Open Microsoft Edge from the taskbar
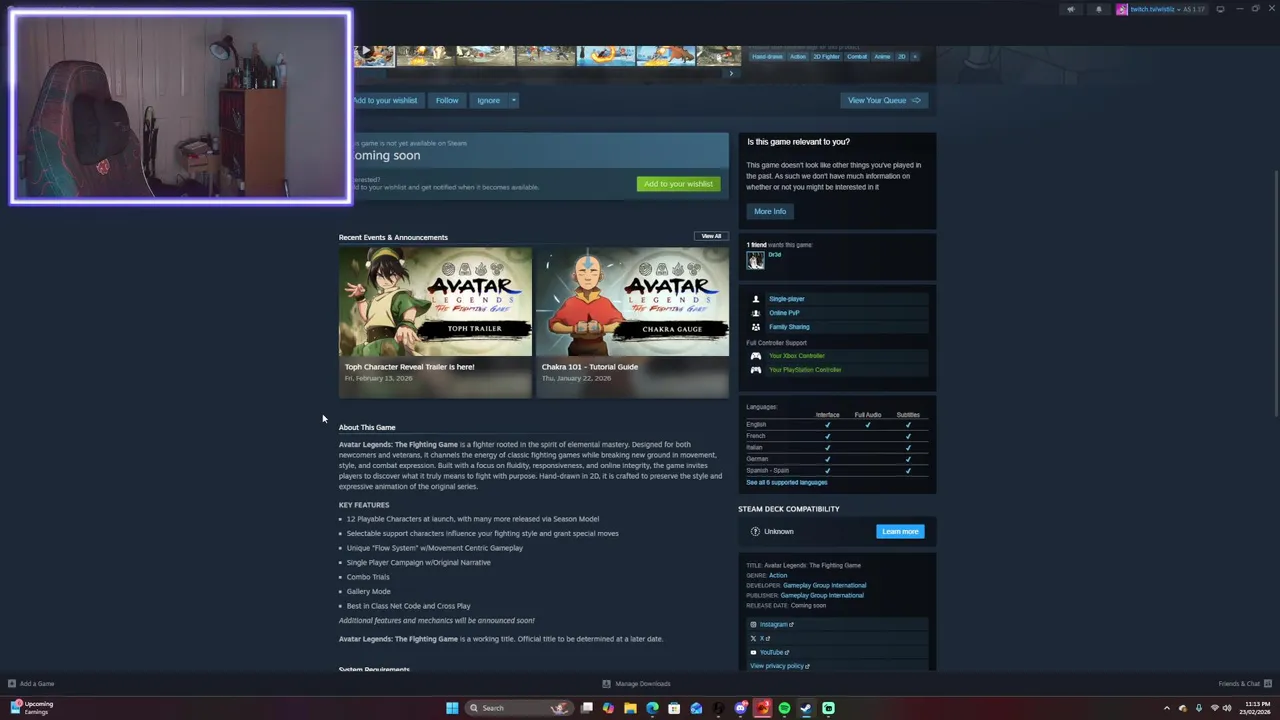 pos(652,708)
